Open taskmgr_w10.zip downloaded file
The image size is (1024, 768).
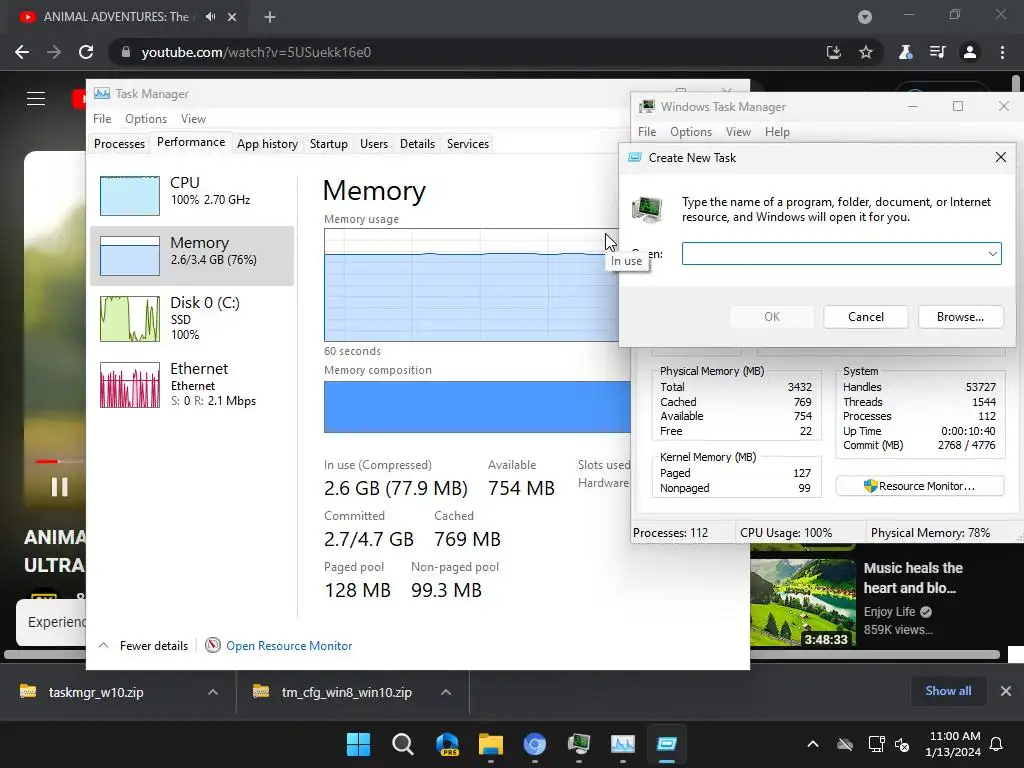click(95, 692)
